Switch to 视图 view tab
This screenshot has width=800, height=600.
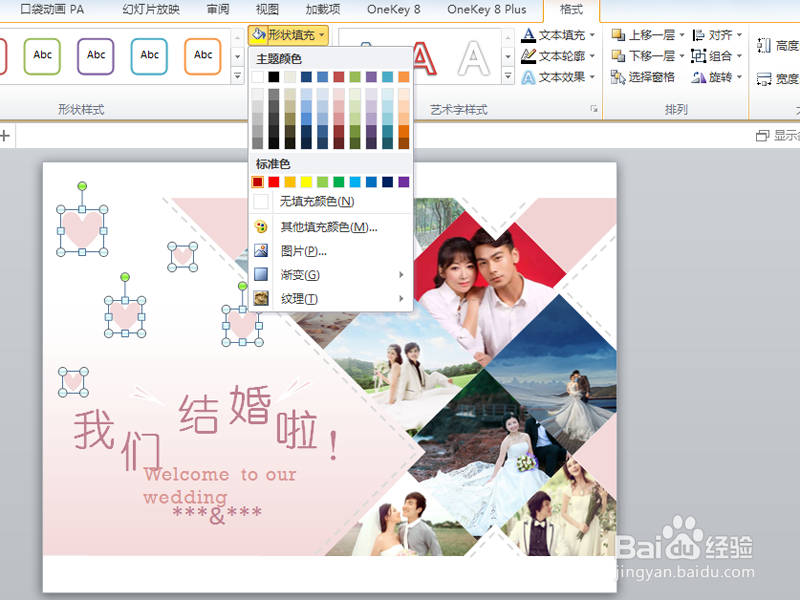click(x=267, y=9)
